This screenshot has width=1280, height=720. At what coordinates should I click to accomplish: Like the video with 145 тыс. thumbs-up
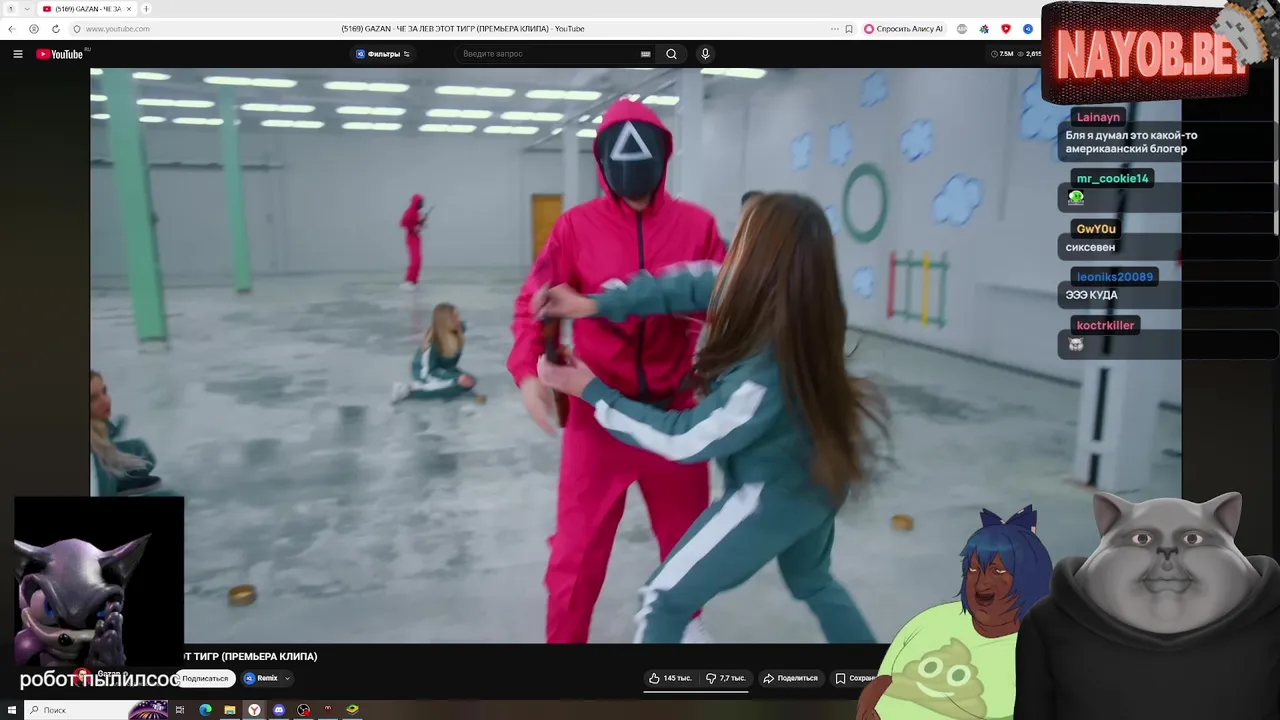point(670,678)
